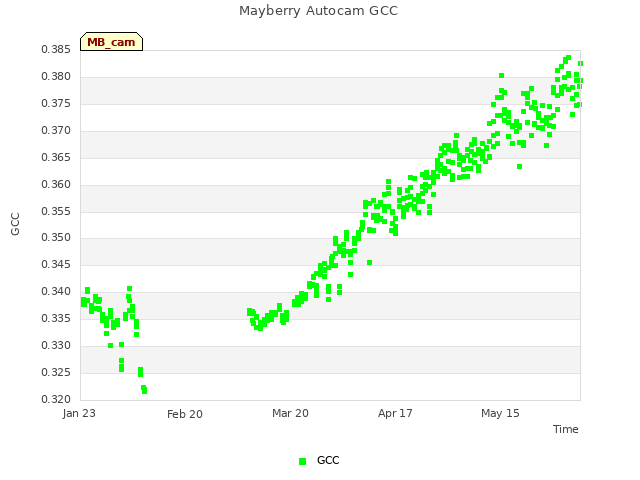The height and width of the screenshot is (480, 640).
Task: Click the 0.360 y-axis value
Action: tap(56, 184)
